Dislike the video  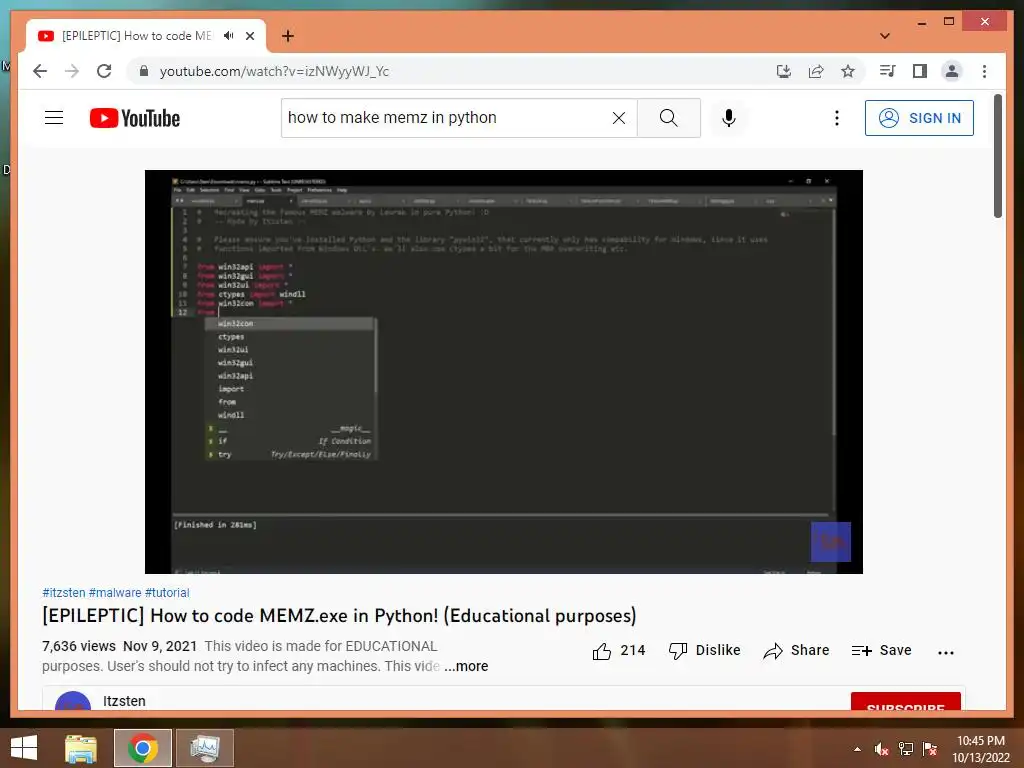point(704,650)
